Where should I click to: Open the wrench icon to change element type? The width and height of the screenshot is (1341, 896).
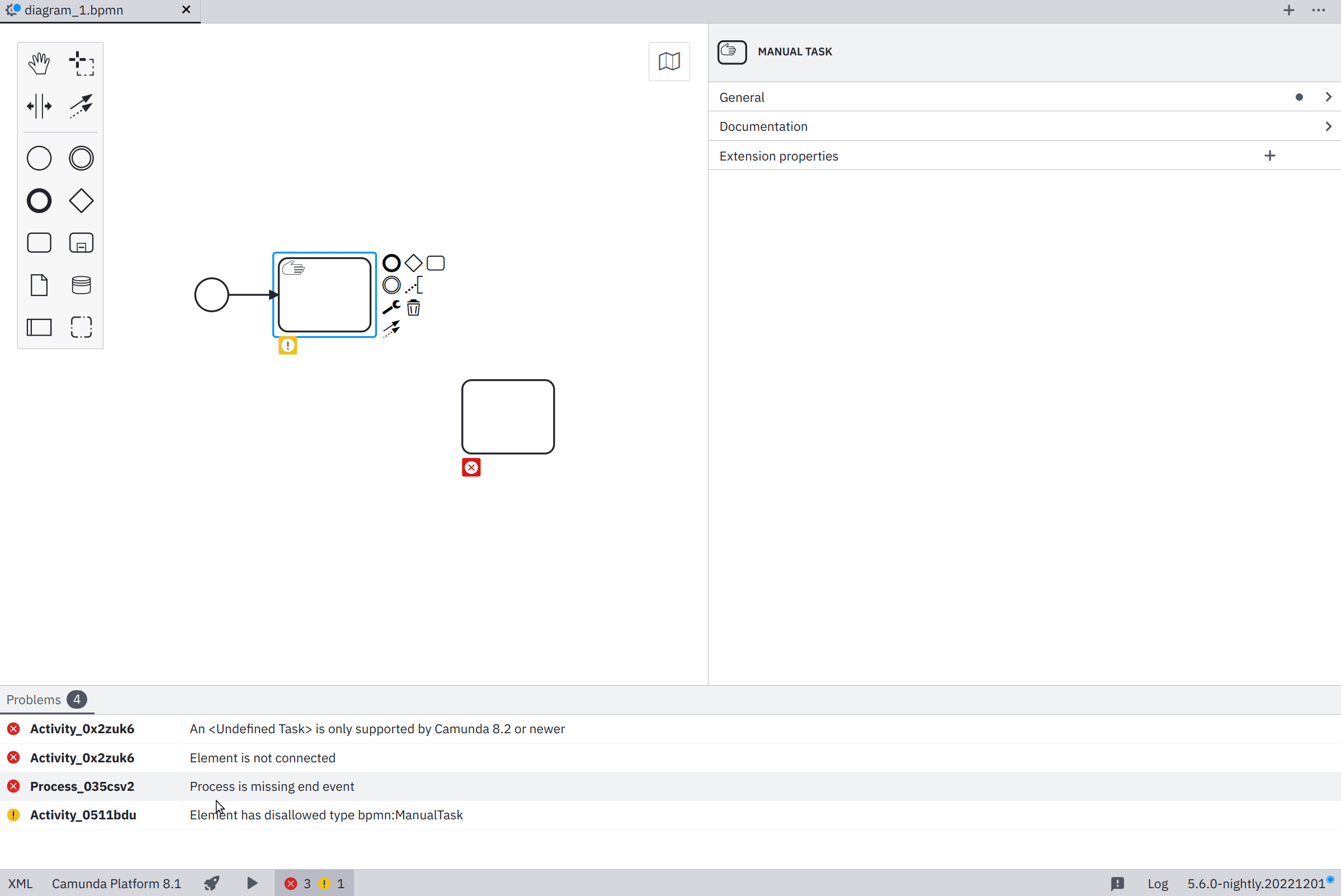pos(391,307)
